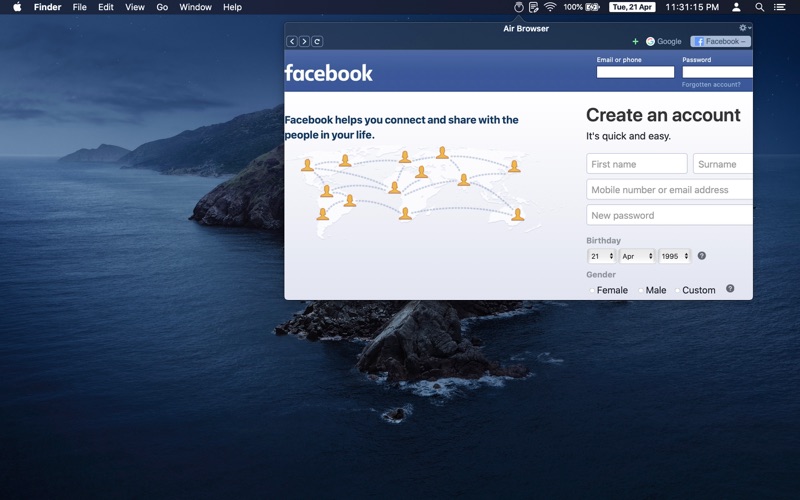The width and height of the screenshot is (800, 500).
Task: Open the Help menu
Action: [232, 7]
